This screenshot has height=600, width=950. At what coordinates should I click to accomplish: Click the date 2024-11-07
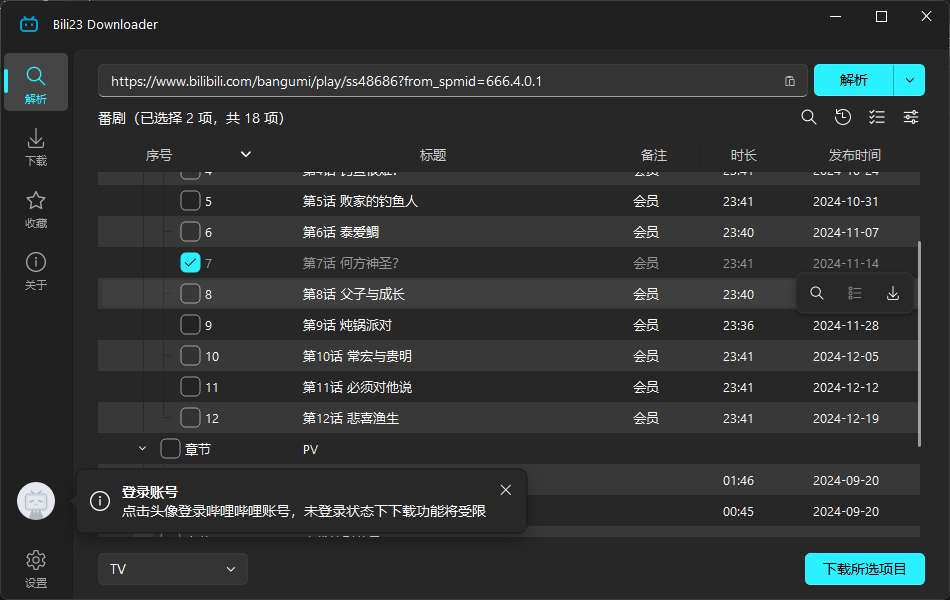pos(846,232)
